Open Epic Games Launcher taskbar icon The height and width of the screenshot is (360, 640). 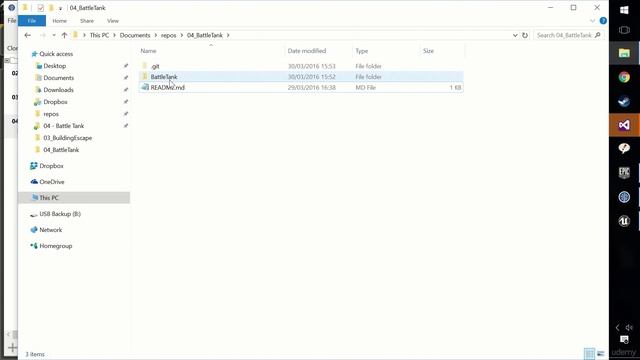(624, 173)
